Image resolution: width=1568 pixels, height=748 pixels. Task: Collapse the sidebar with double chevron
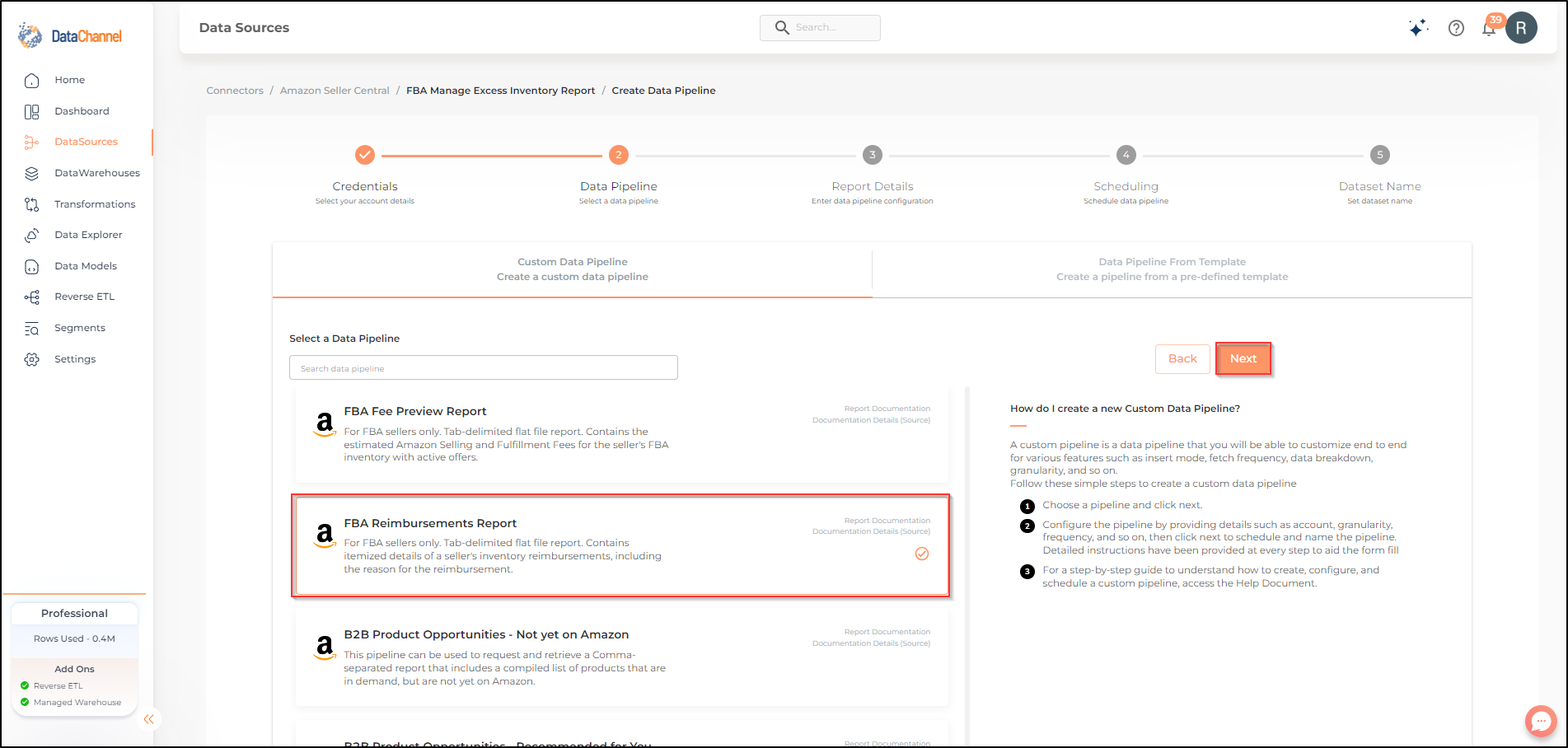(x=148, y=719)
